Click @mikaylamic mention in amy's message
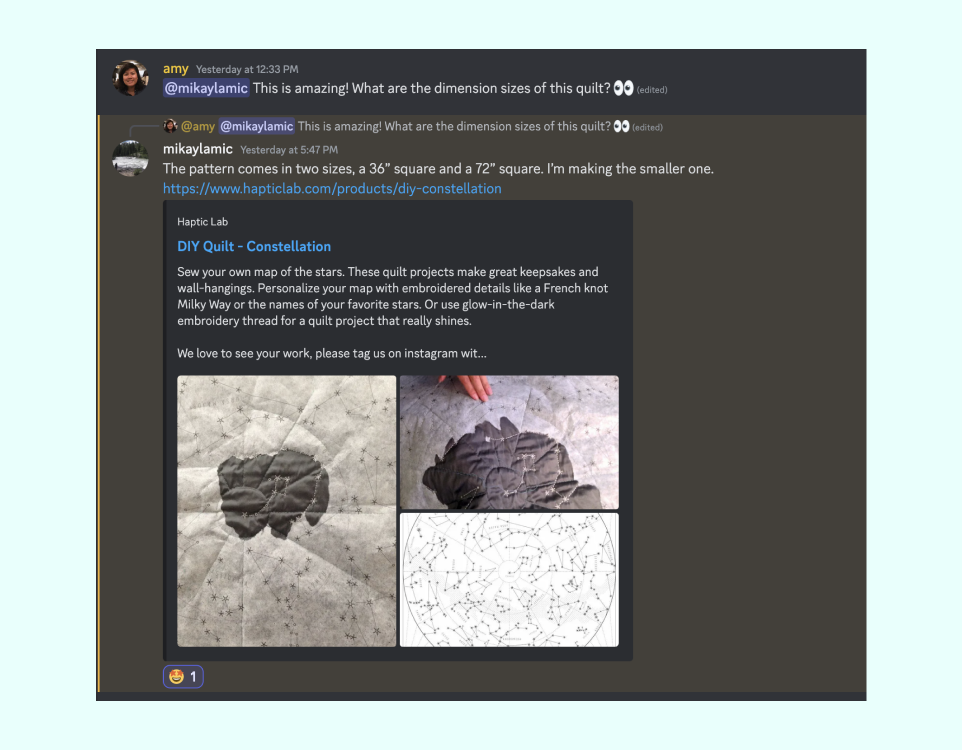Image resolution: width=962 pixels, height=750 pixels. tap(206, 88)
